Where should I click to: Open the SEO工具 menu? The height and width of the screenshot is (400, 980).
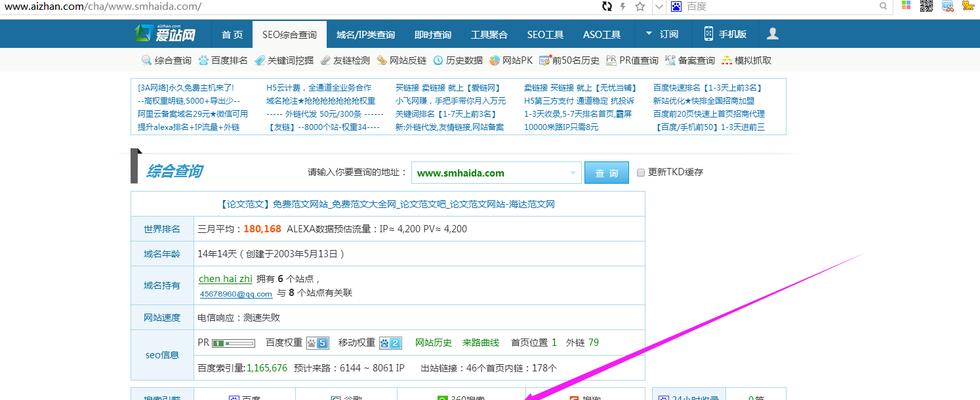point(545,34)
